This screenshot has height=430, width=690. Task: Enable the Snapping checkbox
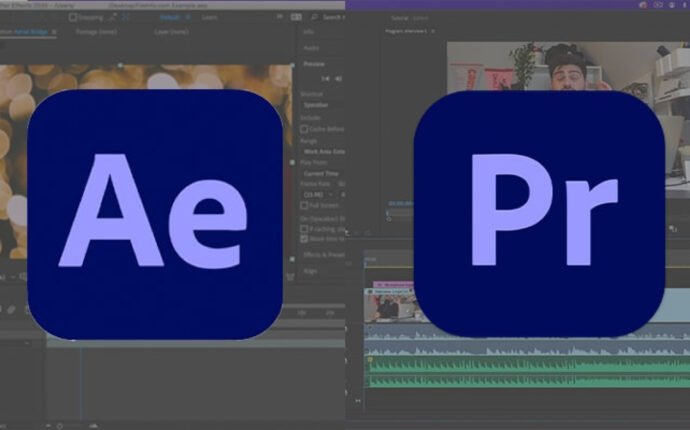tap(74, 17)
